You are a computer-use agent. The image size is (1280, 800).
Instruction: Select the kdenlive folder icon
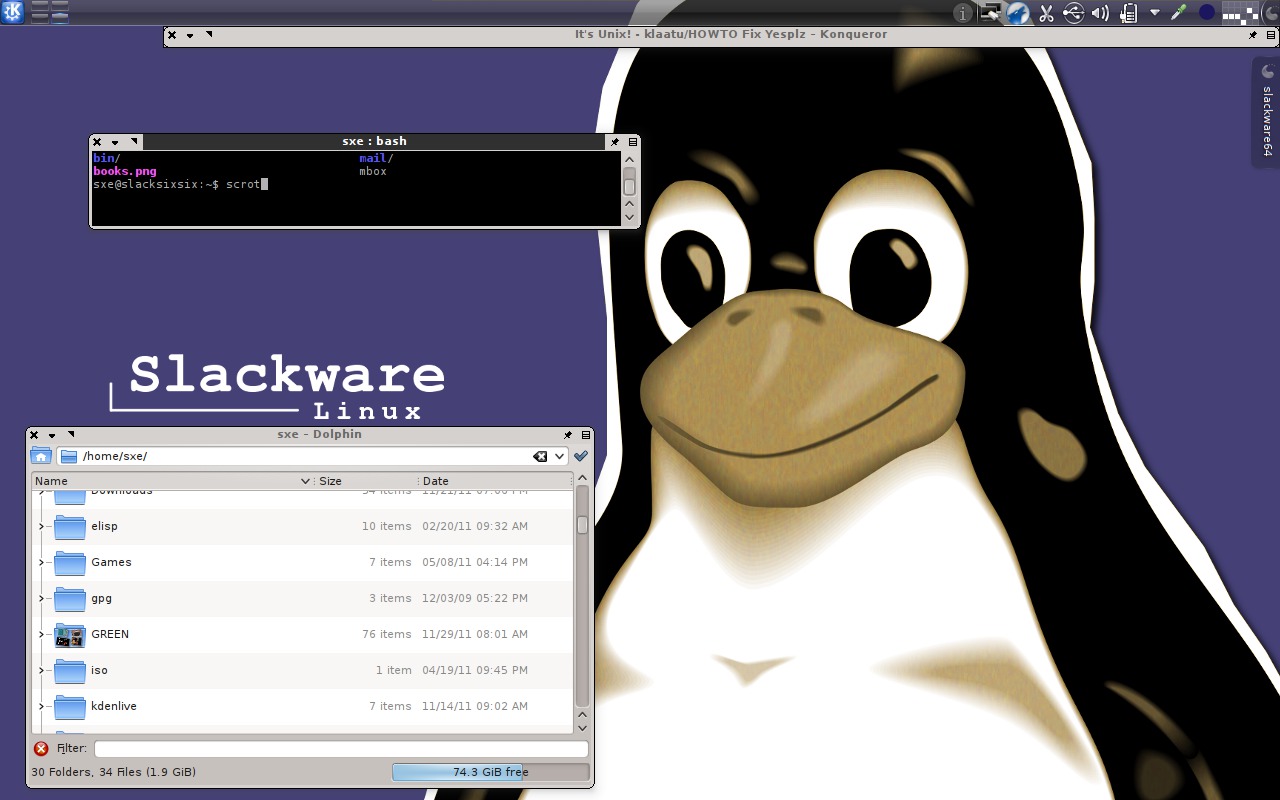70,706
